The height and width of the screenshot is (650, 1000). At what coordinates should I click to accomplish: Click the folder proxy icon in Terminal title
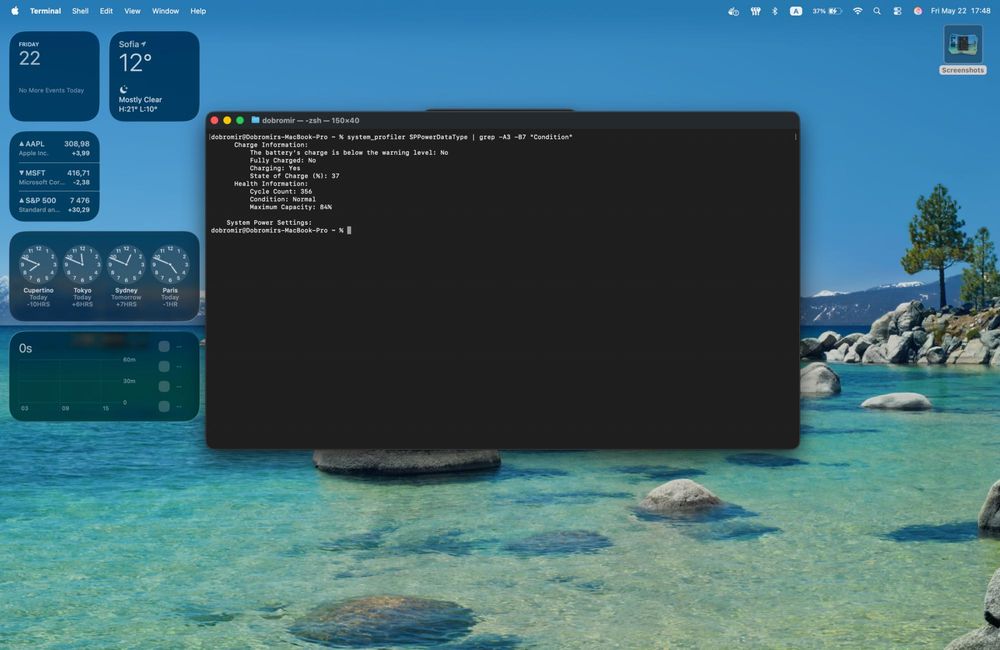click(255, 120)
